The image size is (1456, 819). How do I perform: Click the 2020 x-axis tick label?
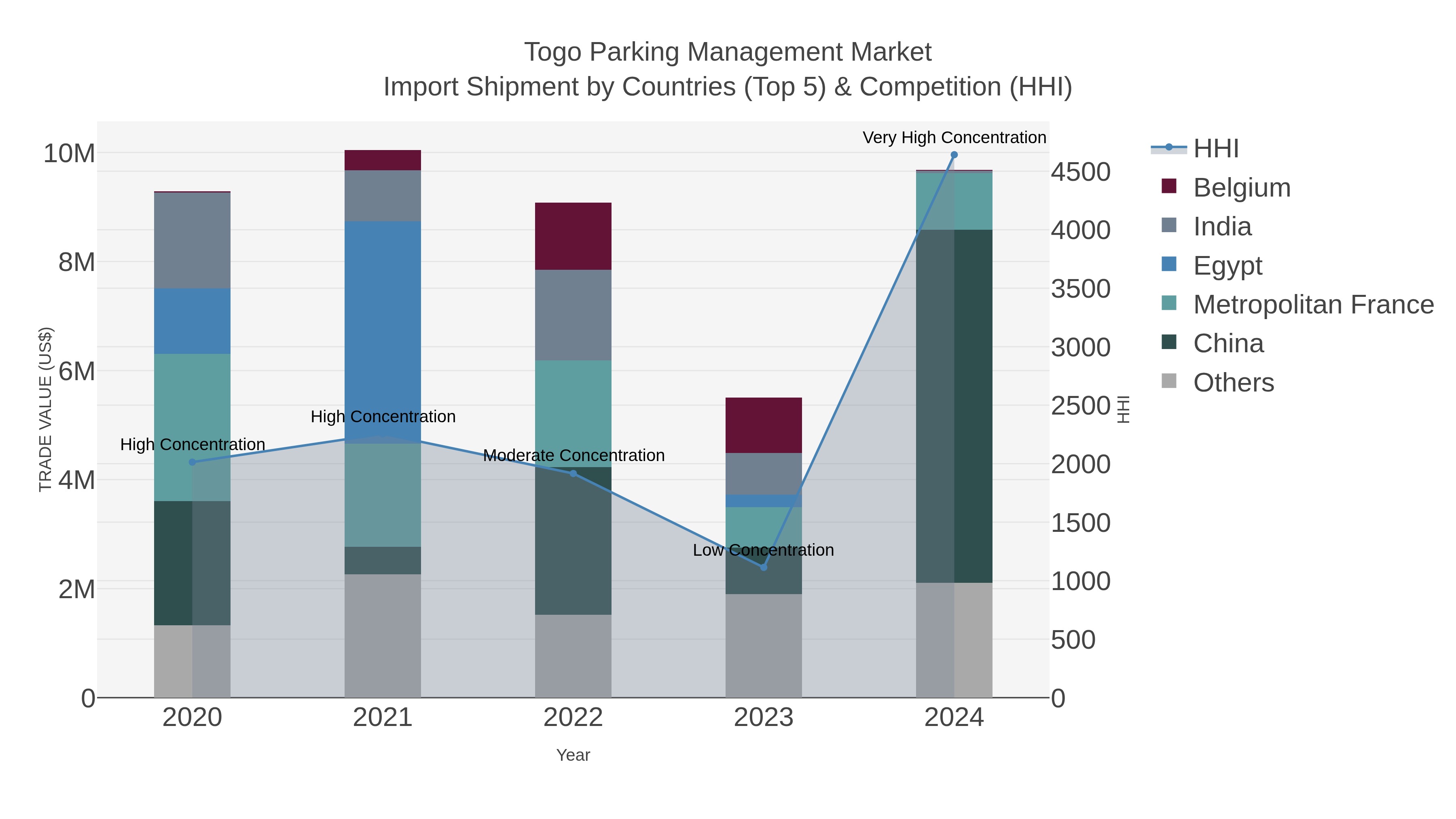pyautogui.click(x=192, y=718)
